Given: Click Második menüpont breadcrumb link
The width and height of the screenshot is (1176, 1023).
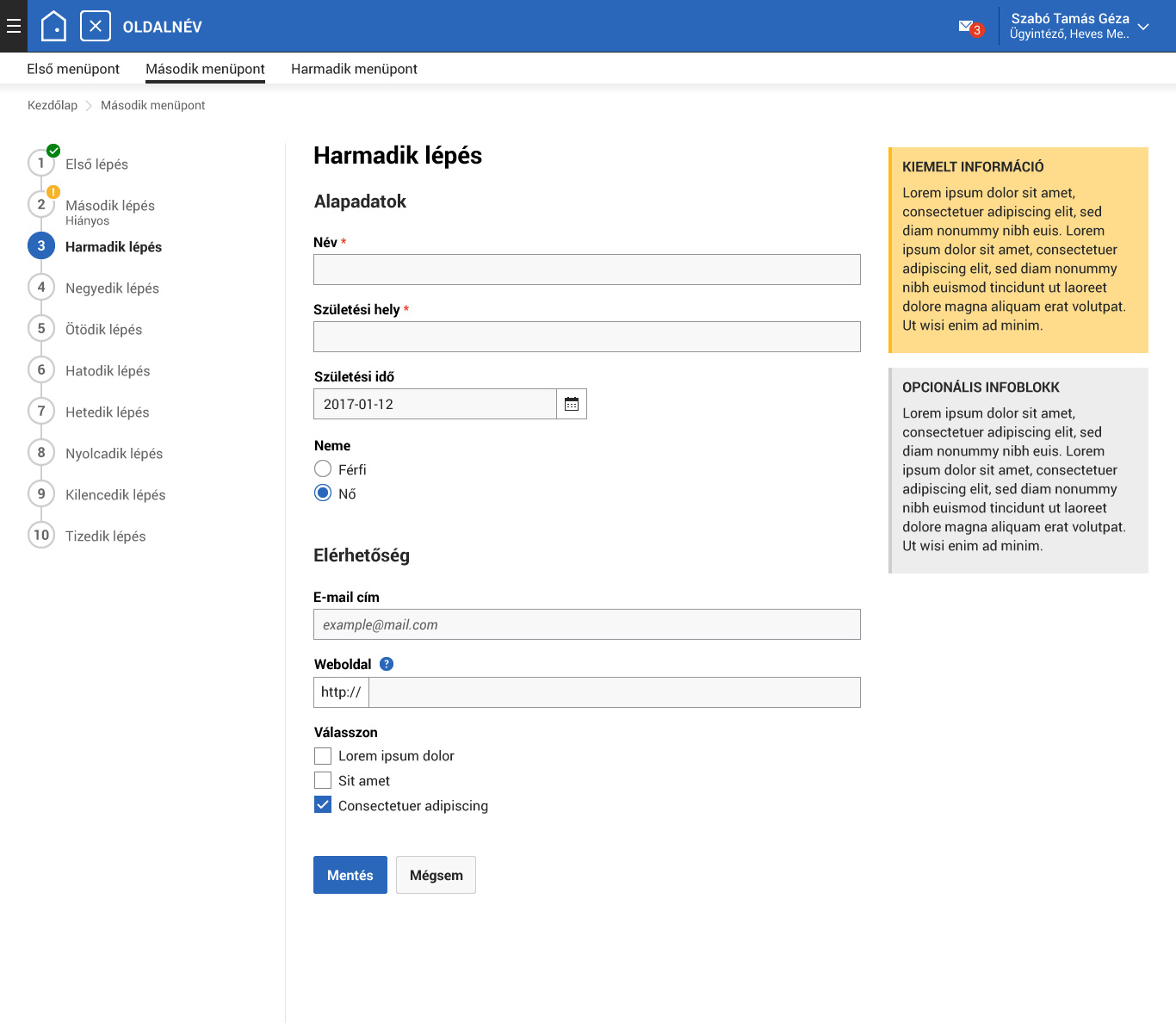Looking at the screenshot, I should [x=152, y=105].
